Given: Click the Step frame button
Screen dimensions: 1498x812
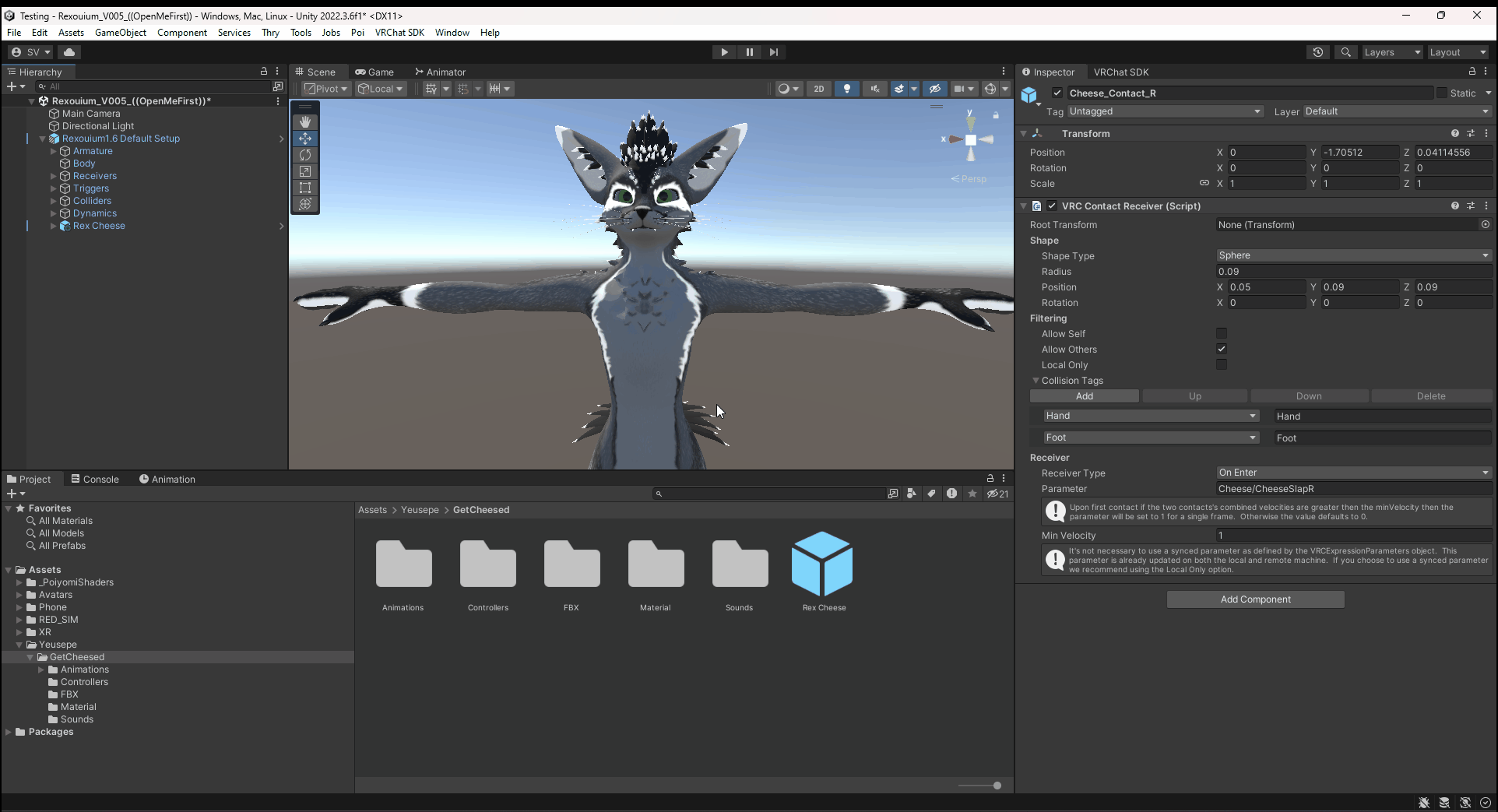Looking at the screenshot, I should tap(774, 52).
